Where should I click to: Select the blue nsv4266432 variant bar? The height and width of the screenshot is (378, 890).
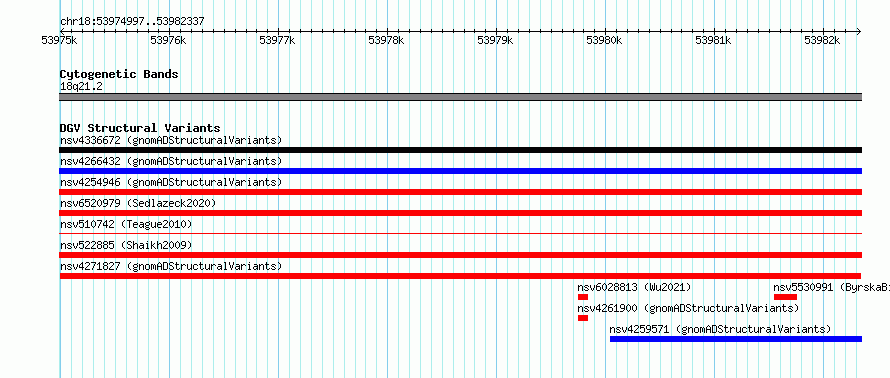[460, 171]
